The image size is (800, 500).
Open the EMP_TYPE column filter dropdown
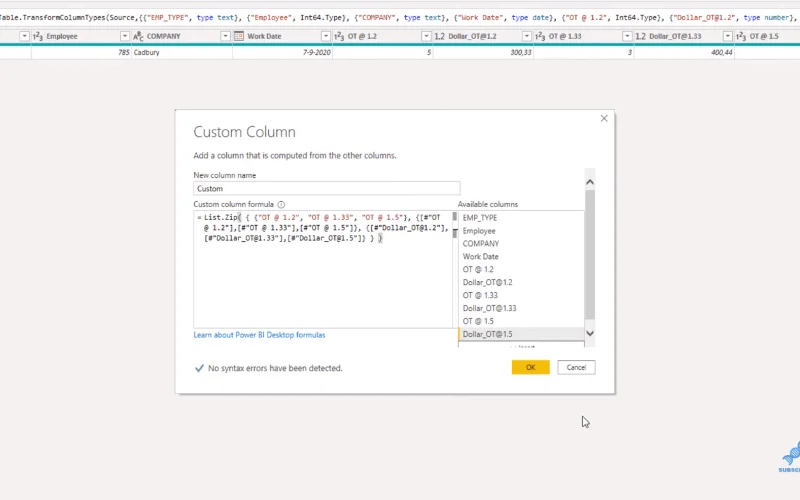point(24,36)
